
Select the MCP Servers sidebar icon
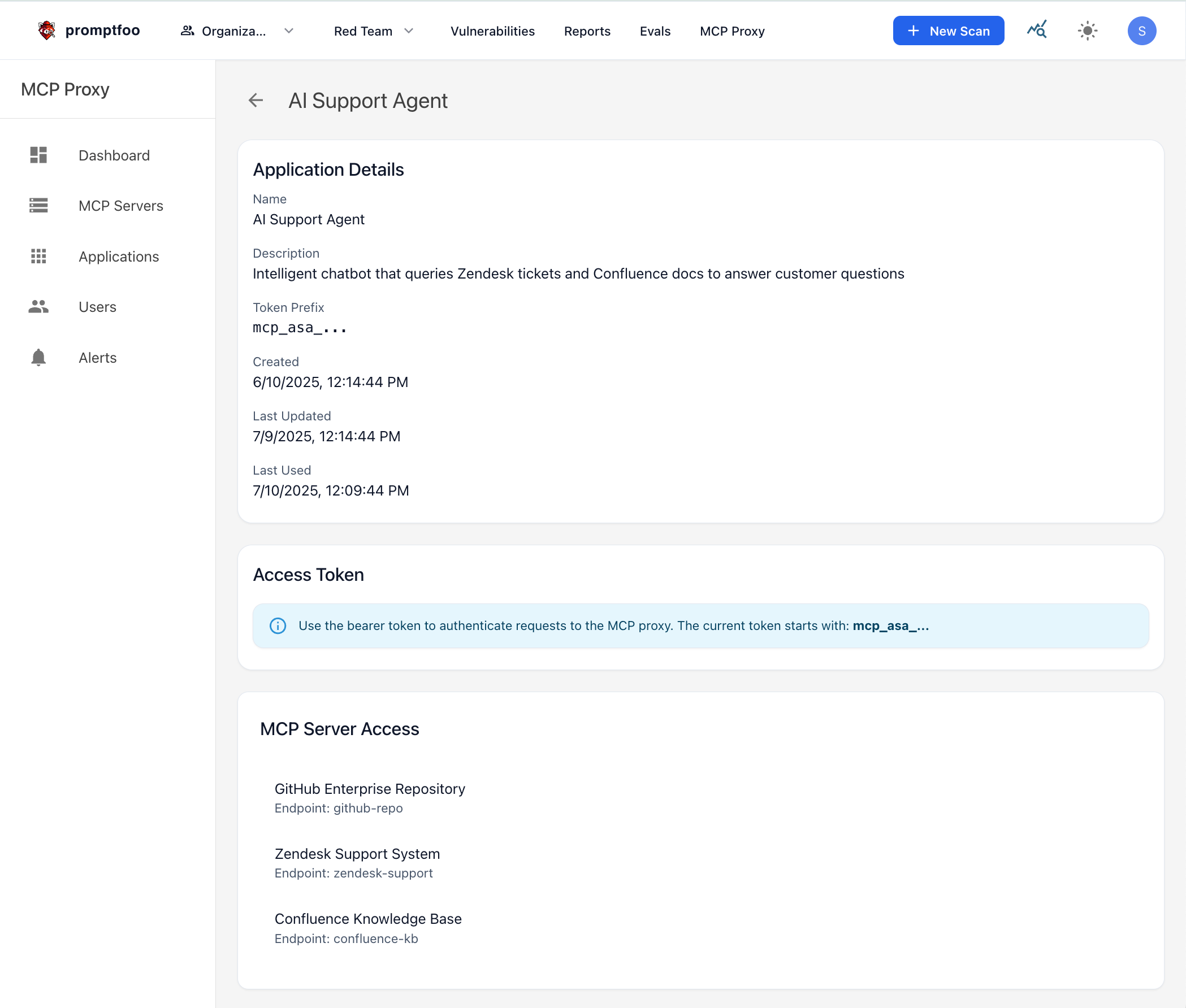[x=38, y=205]
